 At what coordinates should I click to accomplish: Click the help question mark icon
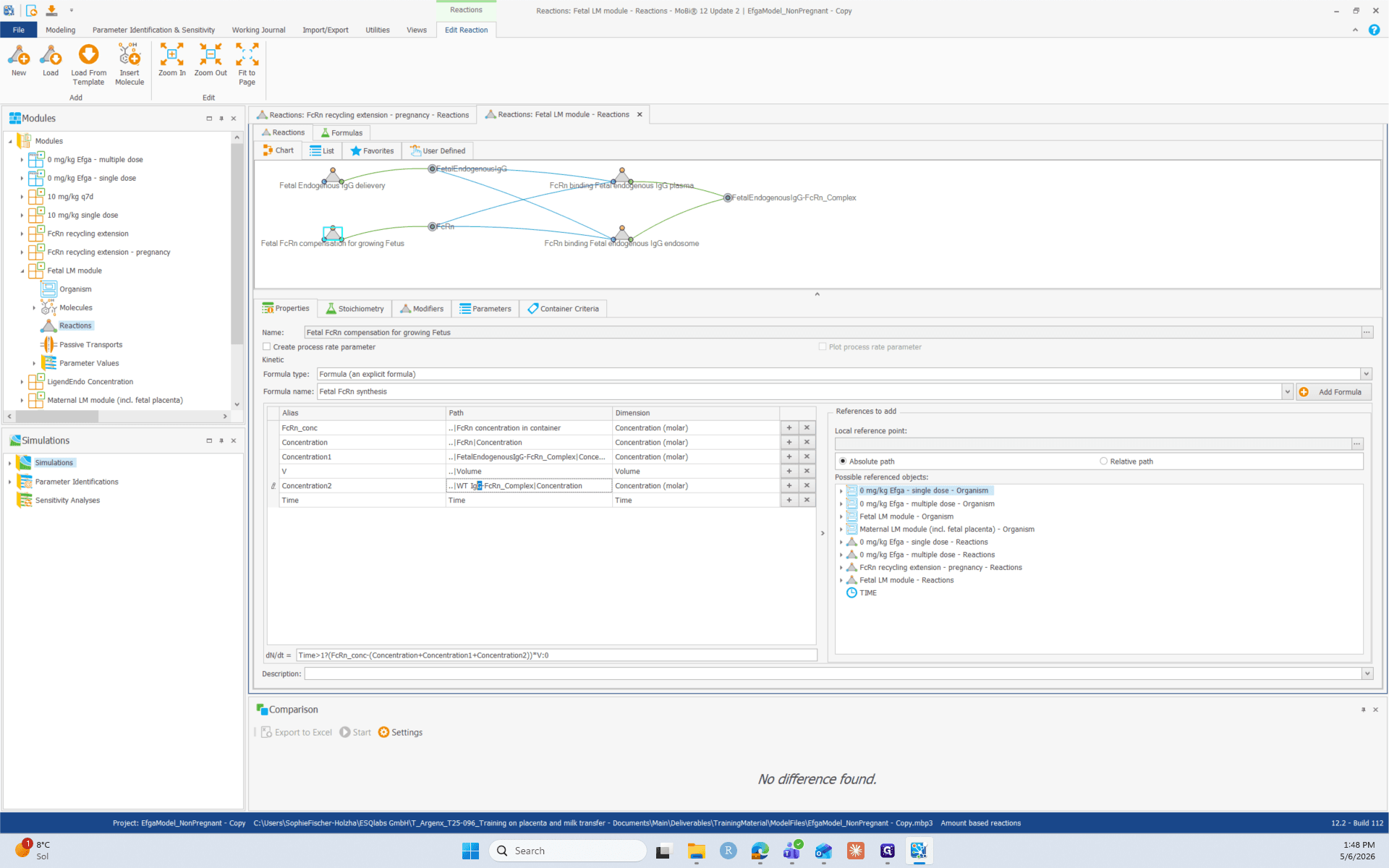pos(1374,30)
